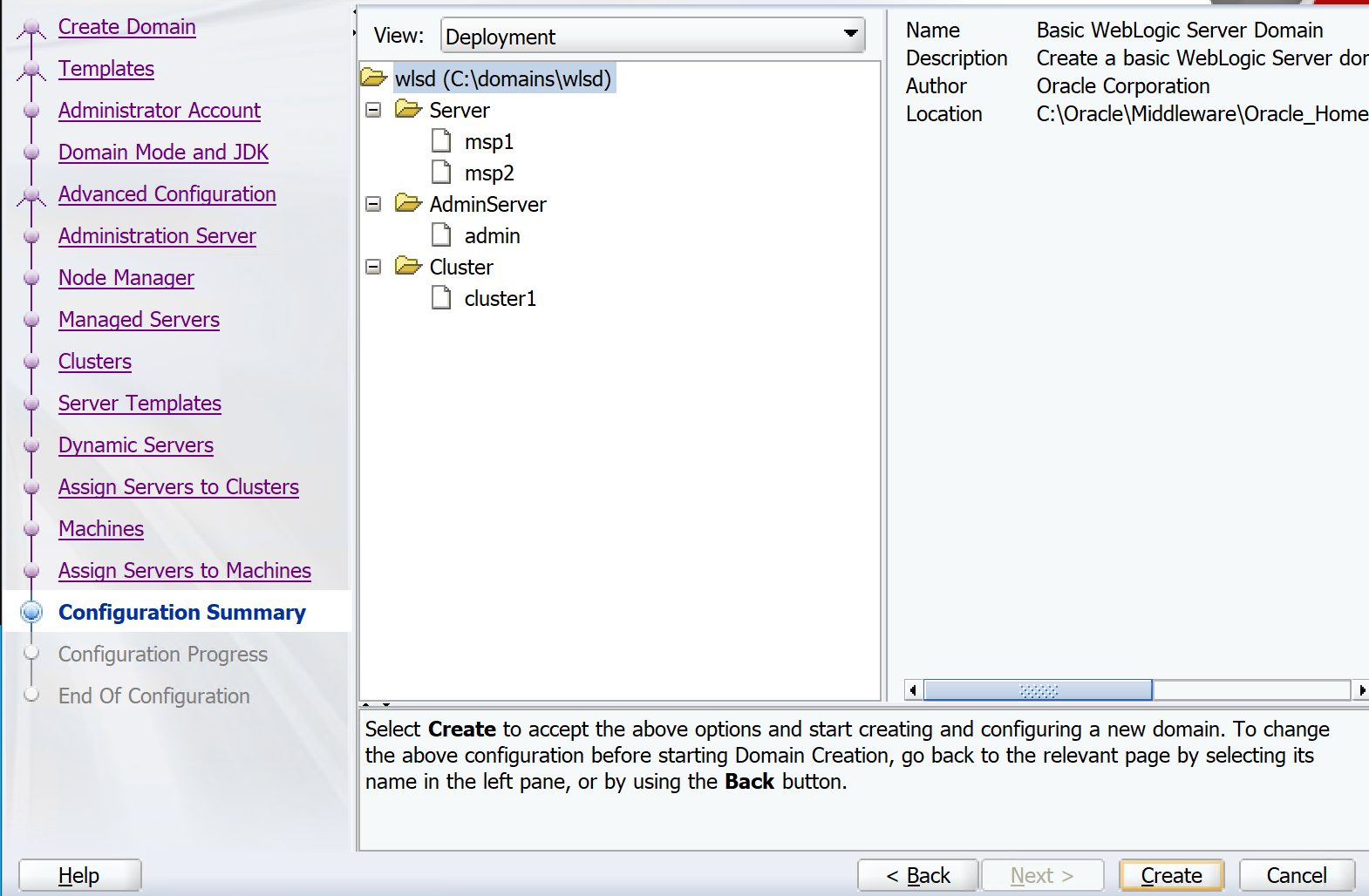This screenshot has width=1369, height=896.
Task: Collapse the AdminServer tree node
Action: [373, 204]
